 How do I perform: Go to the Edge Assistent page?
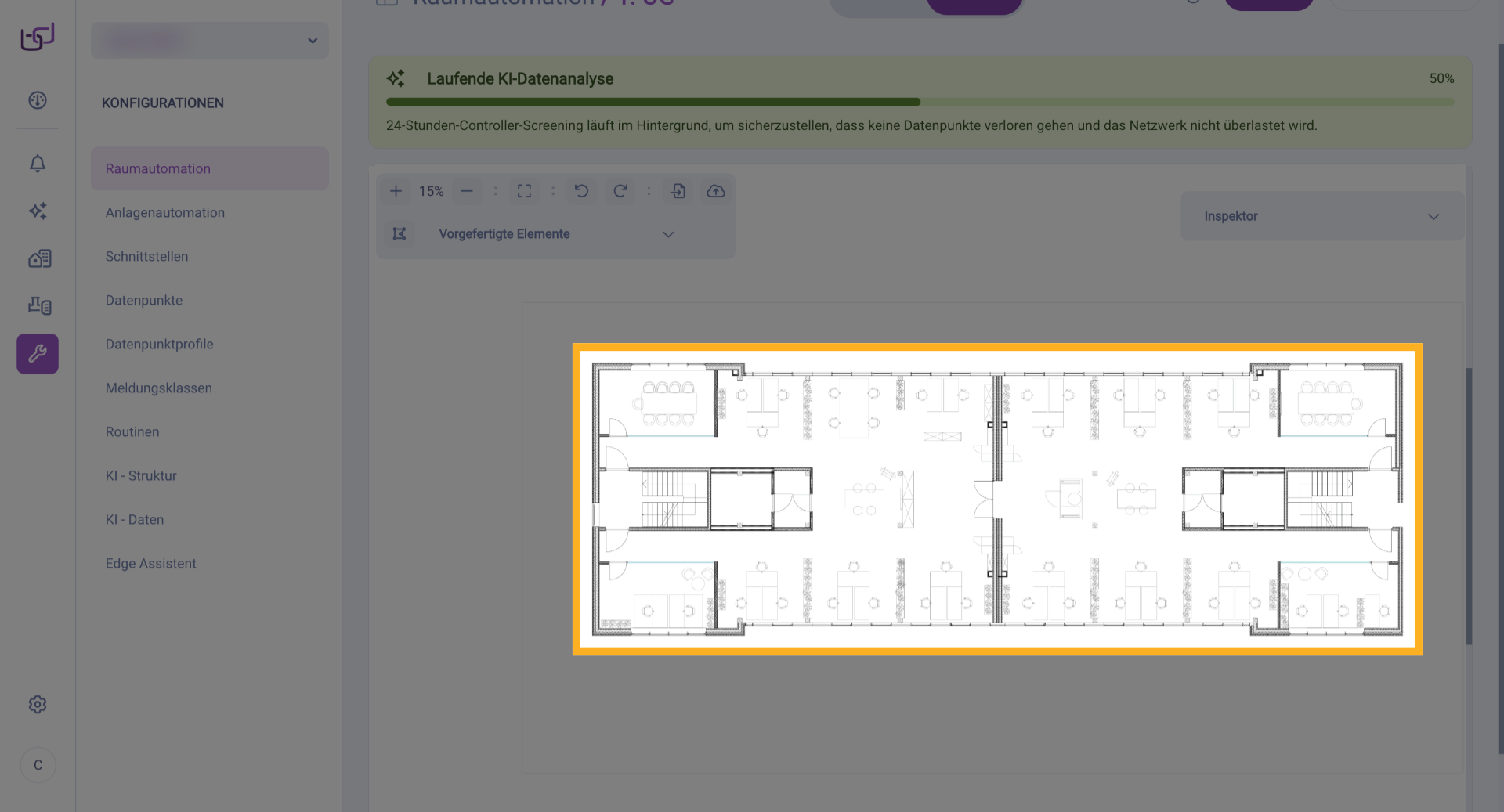[151, 564]
